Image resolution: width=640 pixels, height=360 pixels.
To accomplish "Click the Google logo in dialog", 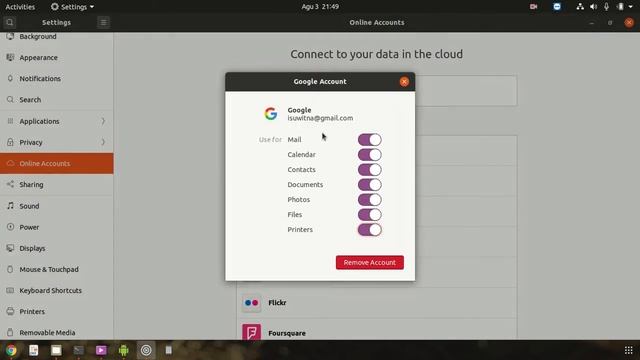I will tap(271, 113).
